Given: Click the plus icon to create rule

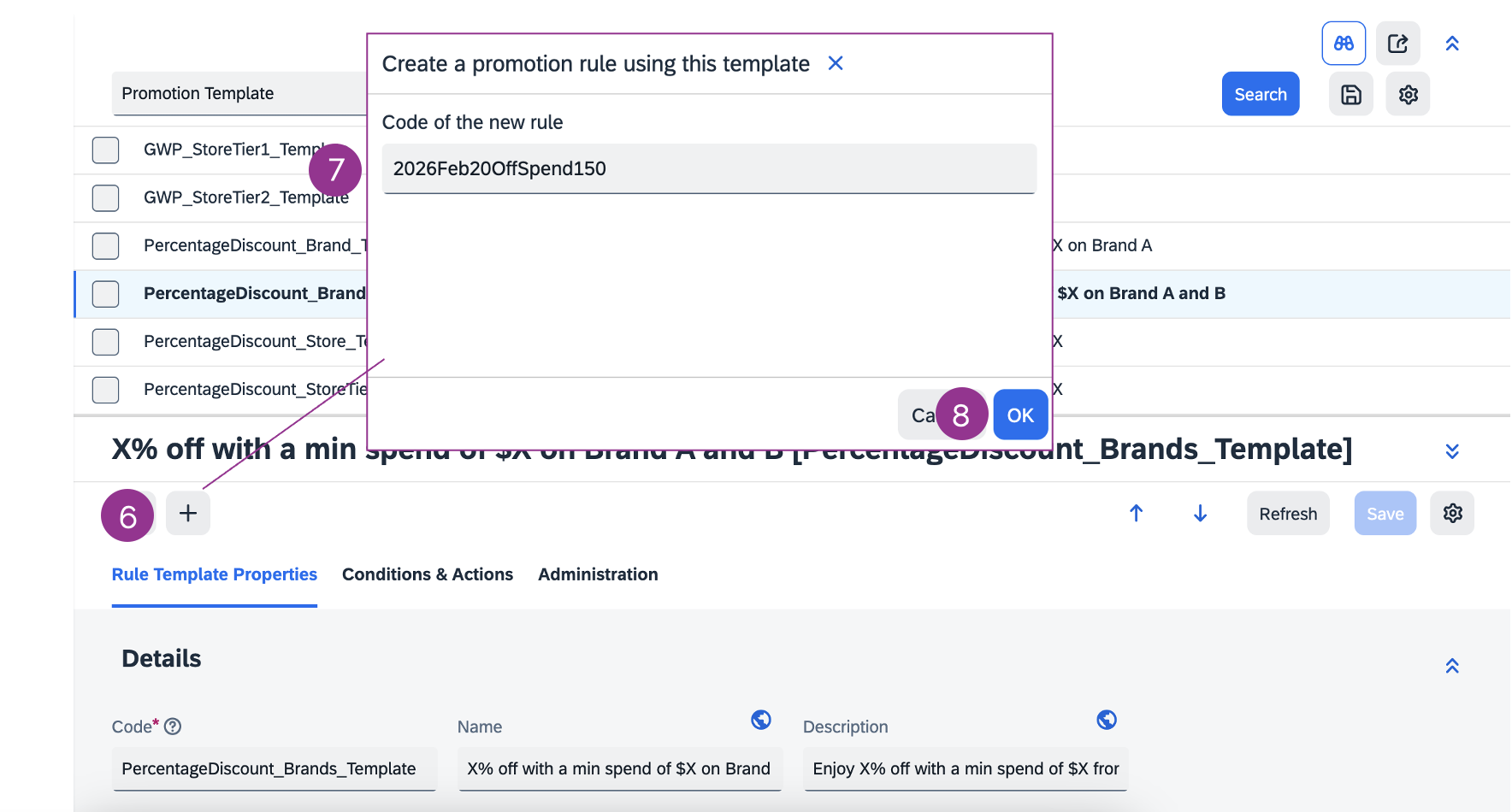Looking at the screenshot, I should coord(188,513).
